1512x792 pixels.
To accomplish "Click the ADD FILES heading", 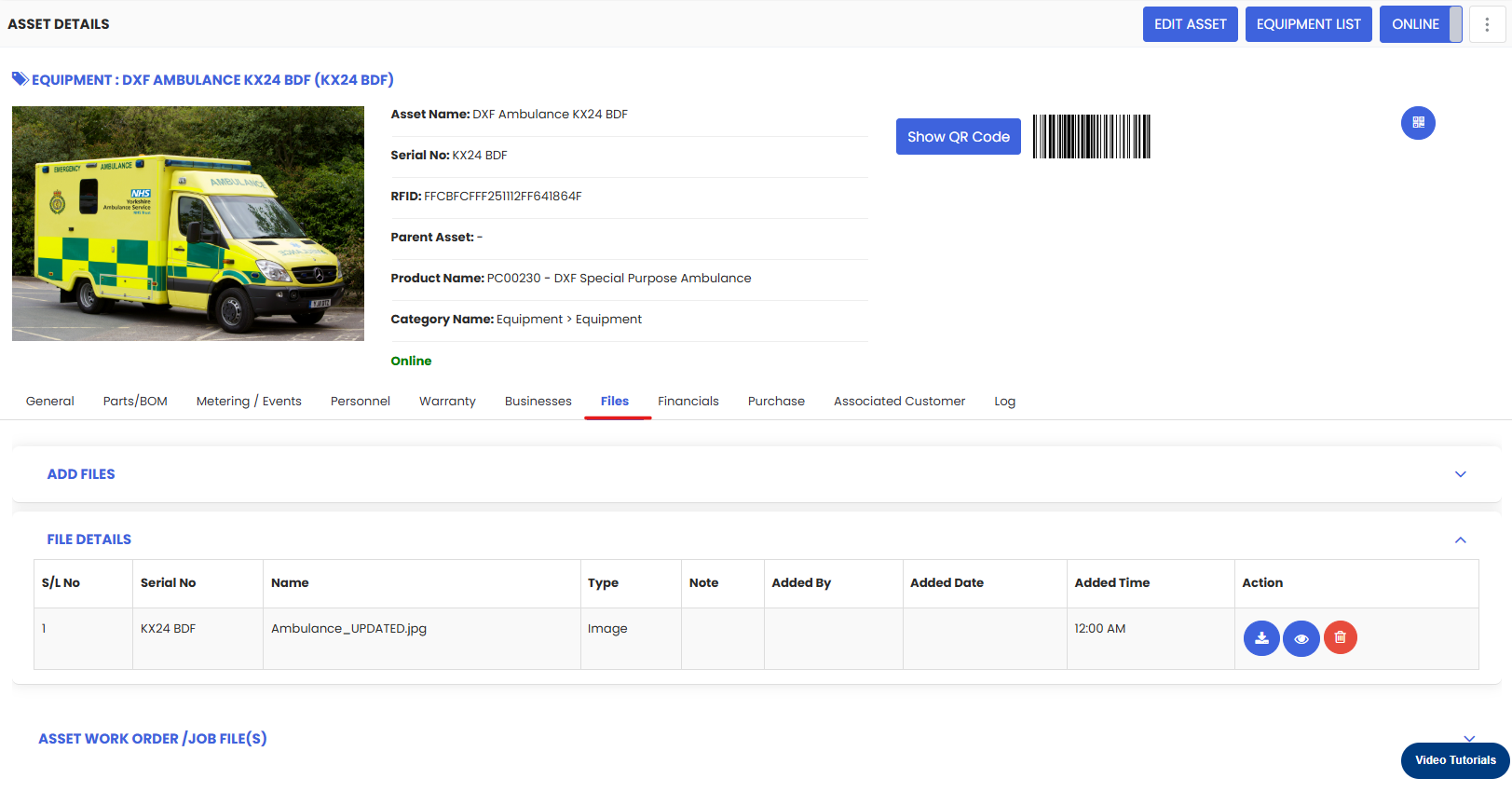I will [x=81, y=474].
